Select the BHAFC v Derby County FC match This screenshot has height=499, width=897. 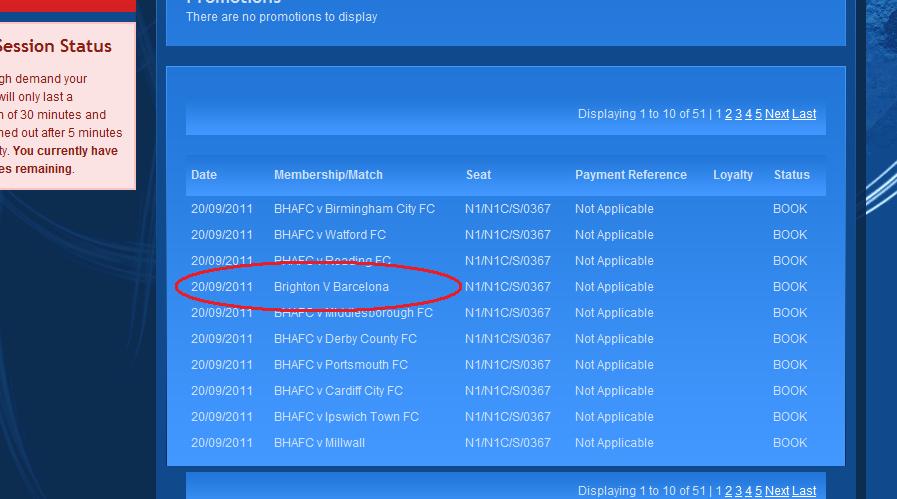pos(345,339)
